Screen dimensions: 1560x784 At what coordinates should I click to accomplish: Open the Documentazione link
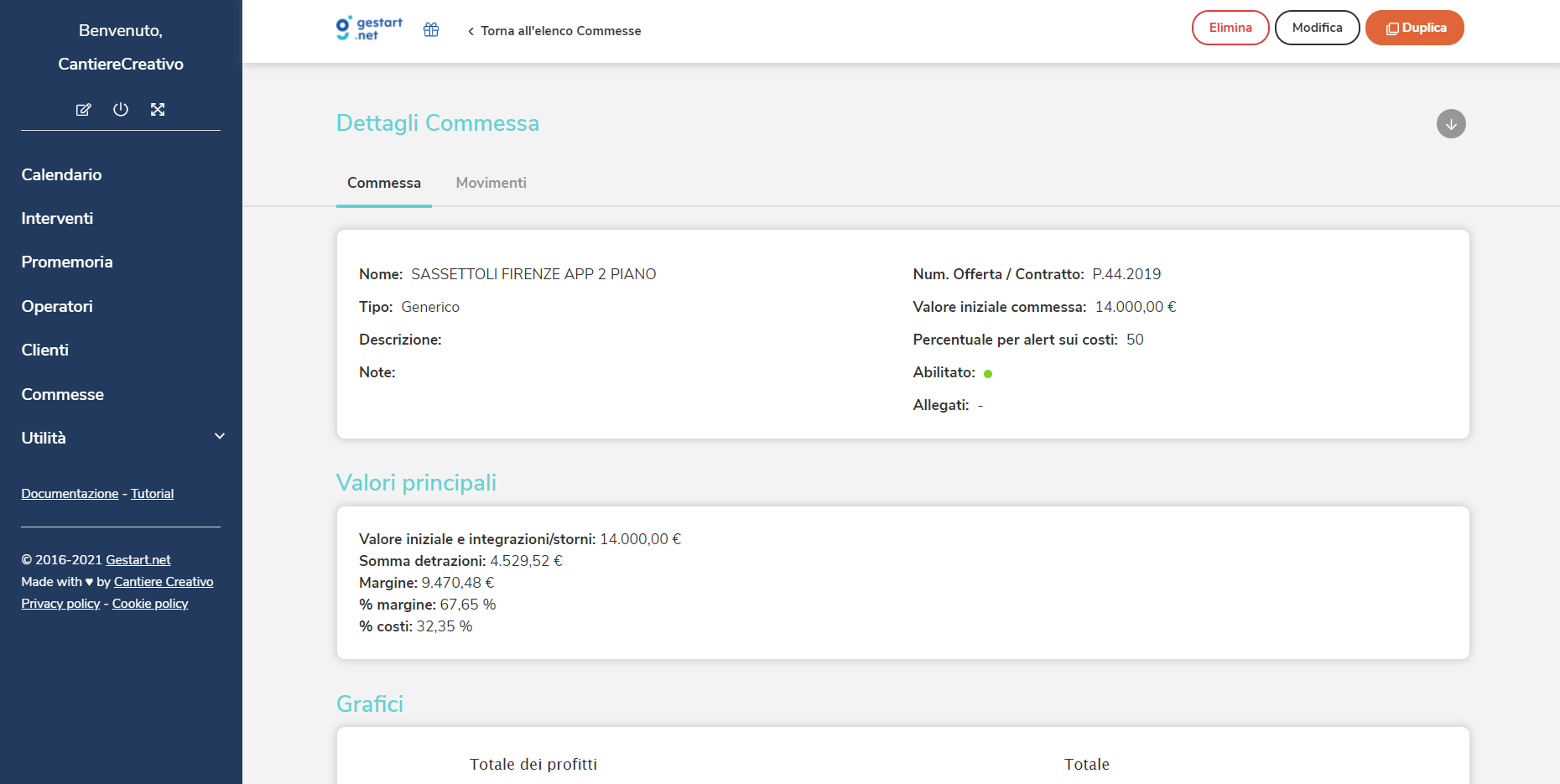[70, 494]
